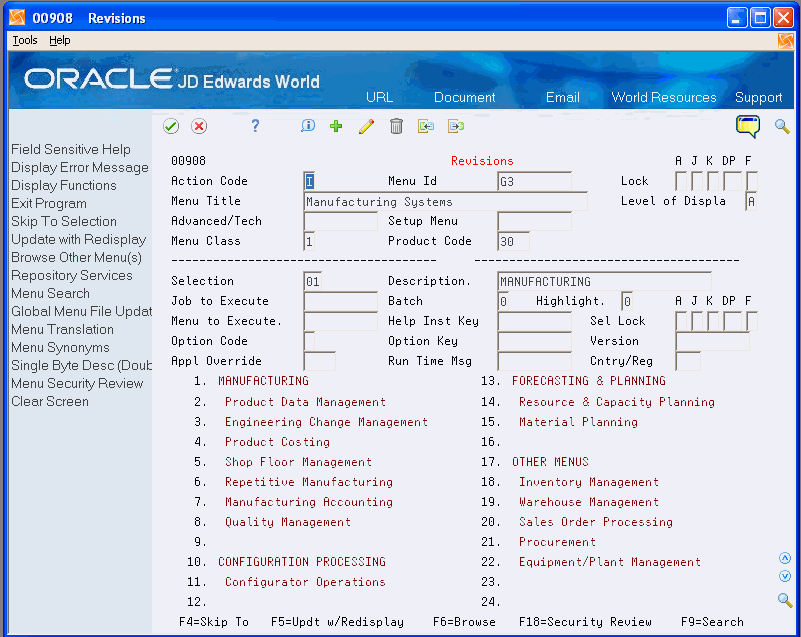Click F18=Security Review function key

[x=585, y=622]
